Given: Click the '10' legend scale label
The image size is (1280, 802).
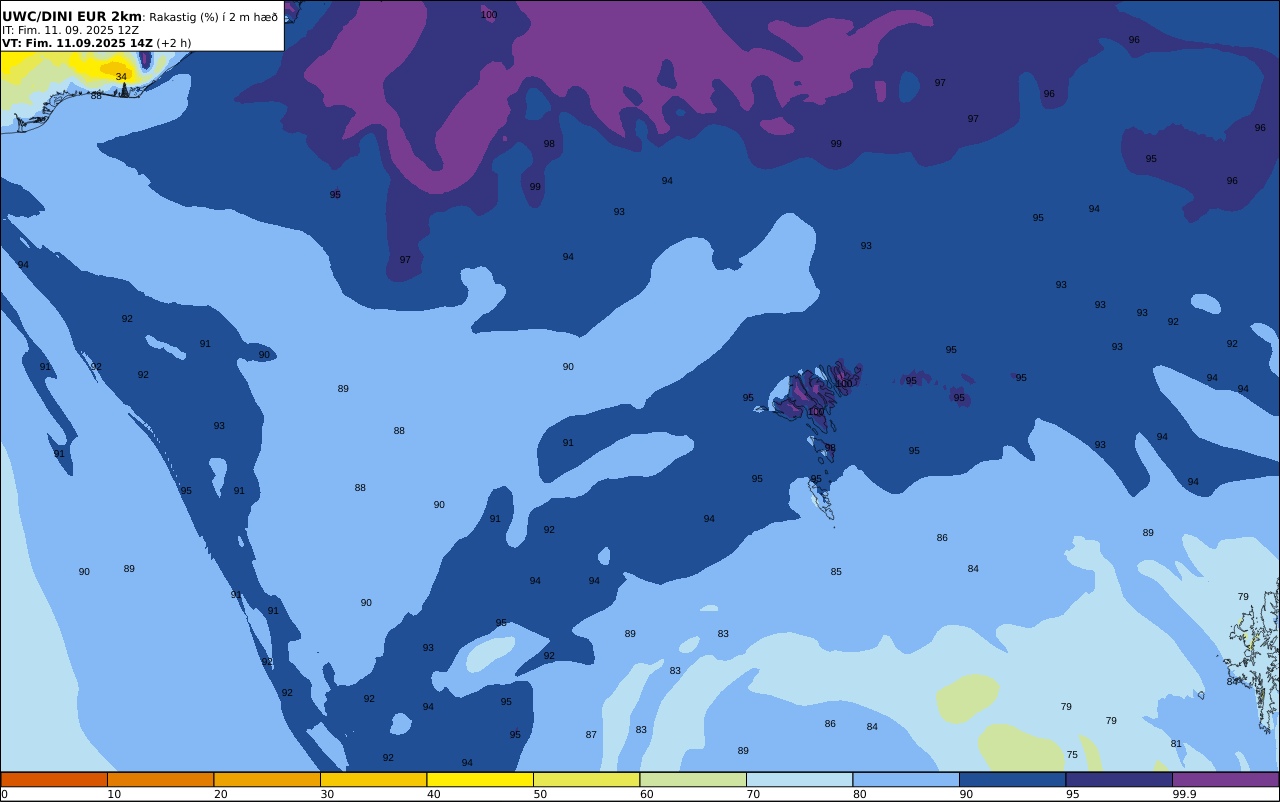Looking at the screenshot, I should coord(114,794).
